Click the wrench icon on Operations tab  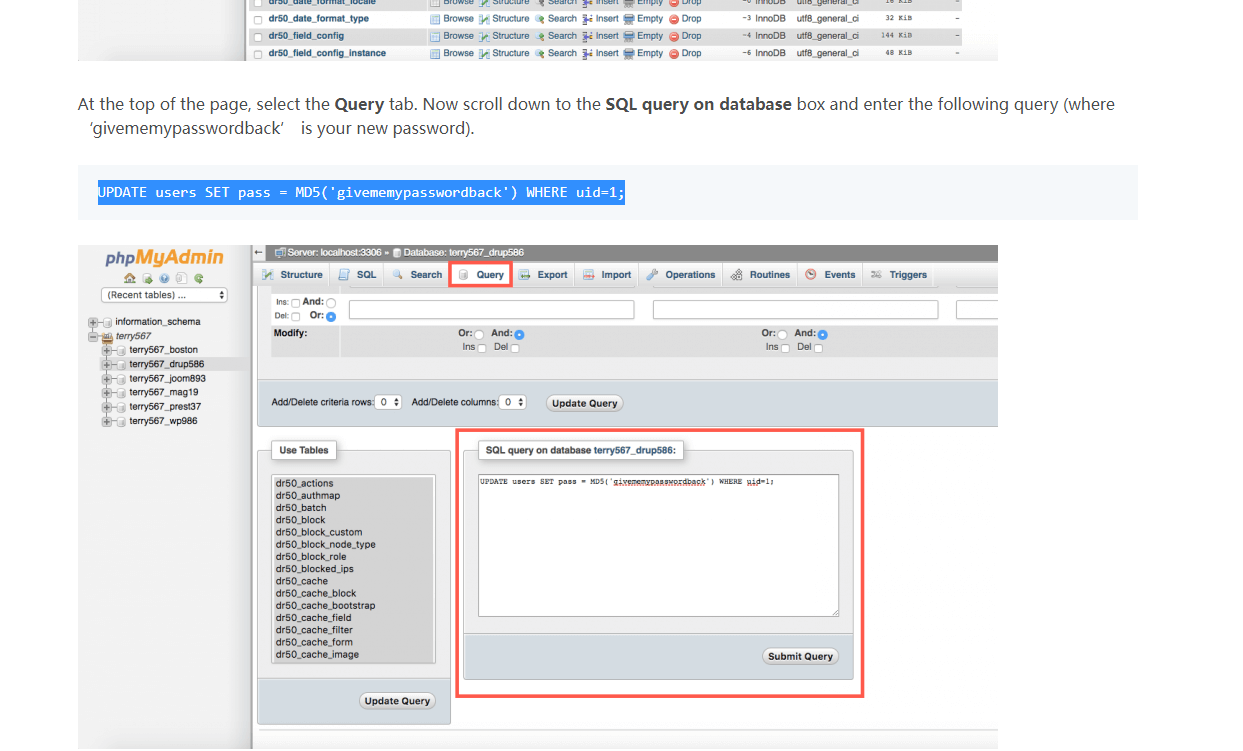tap(653, 275)
